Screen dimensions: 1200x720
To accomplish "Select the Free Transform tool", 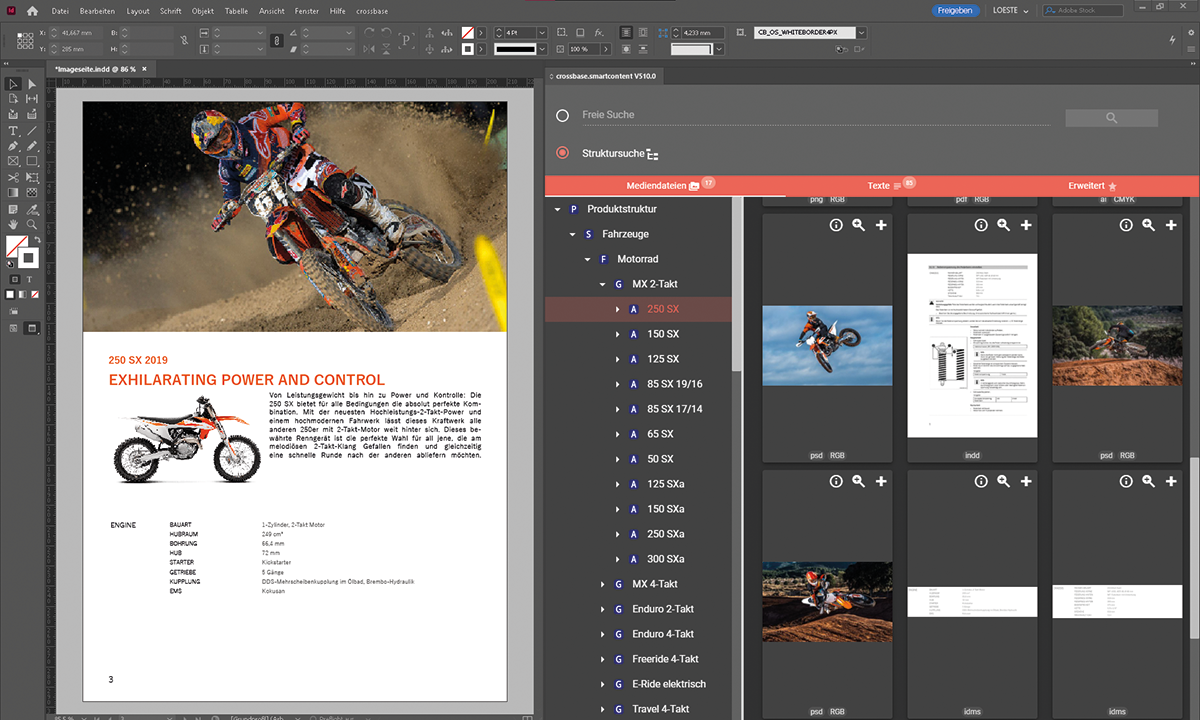I will [32, 177].
